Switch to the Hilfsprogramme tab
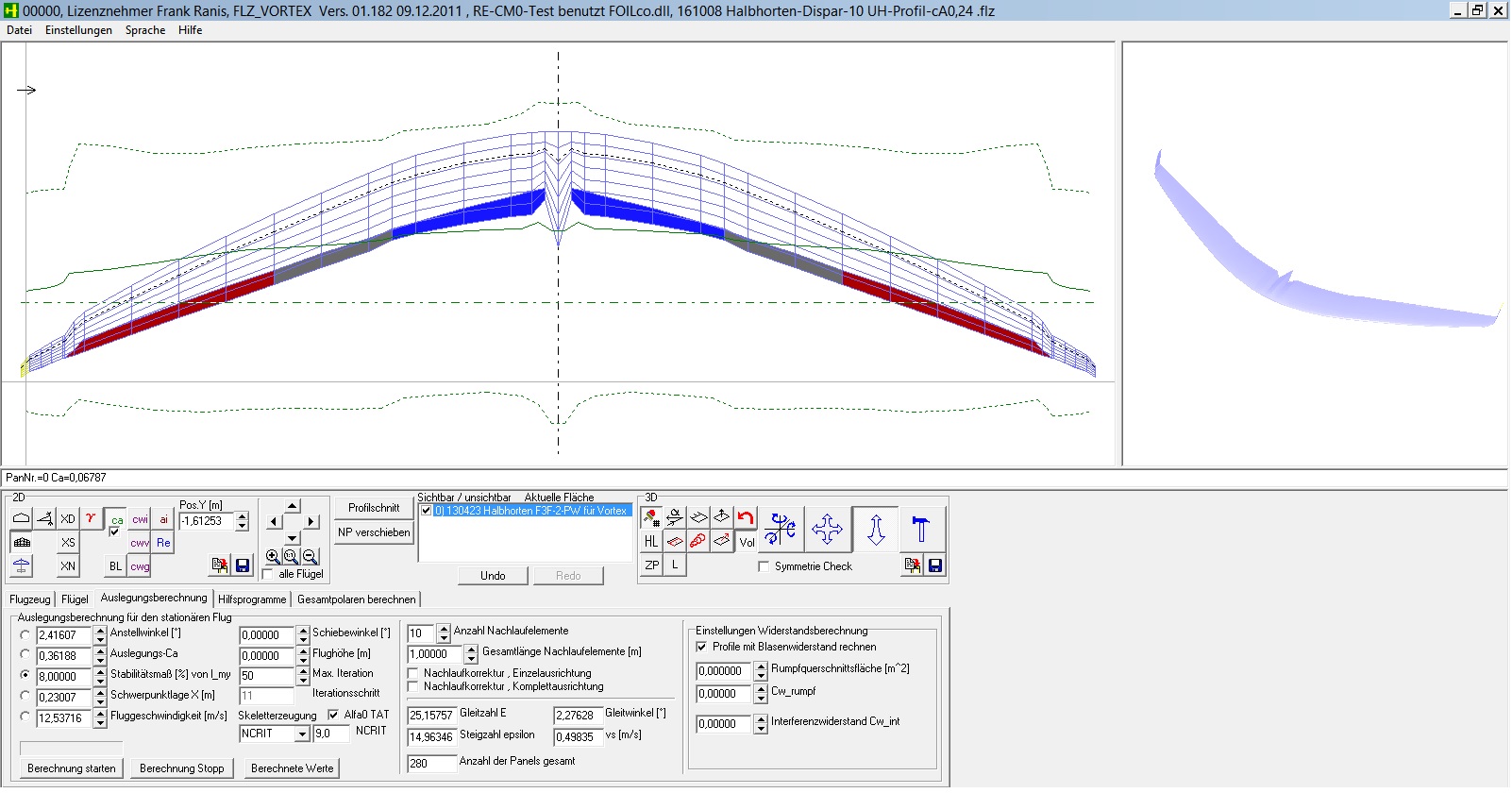This screenshot has width=1512, height=793. coord(252,599)
